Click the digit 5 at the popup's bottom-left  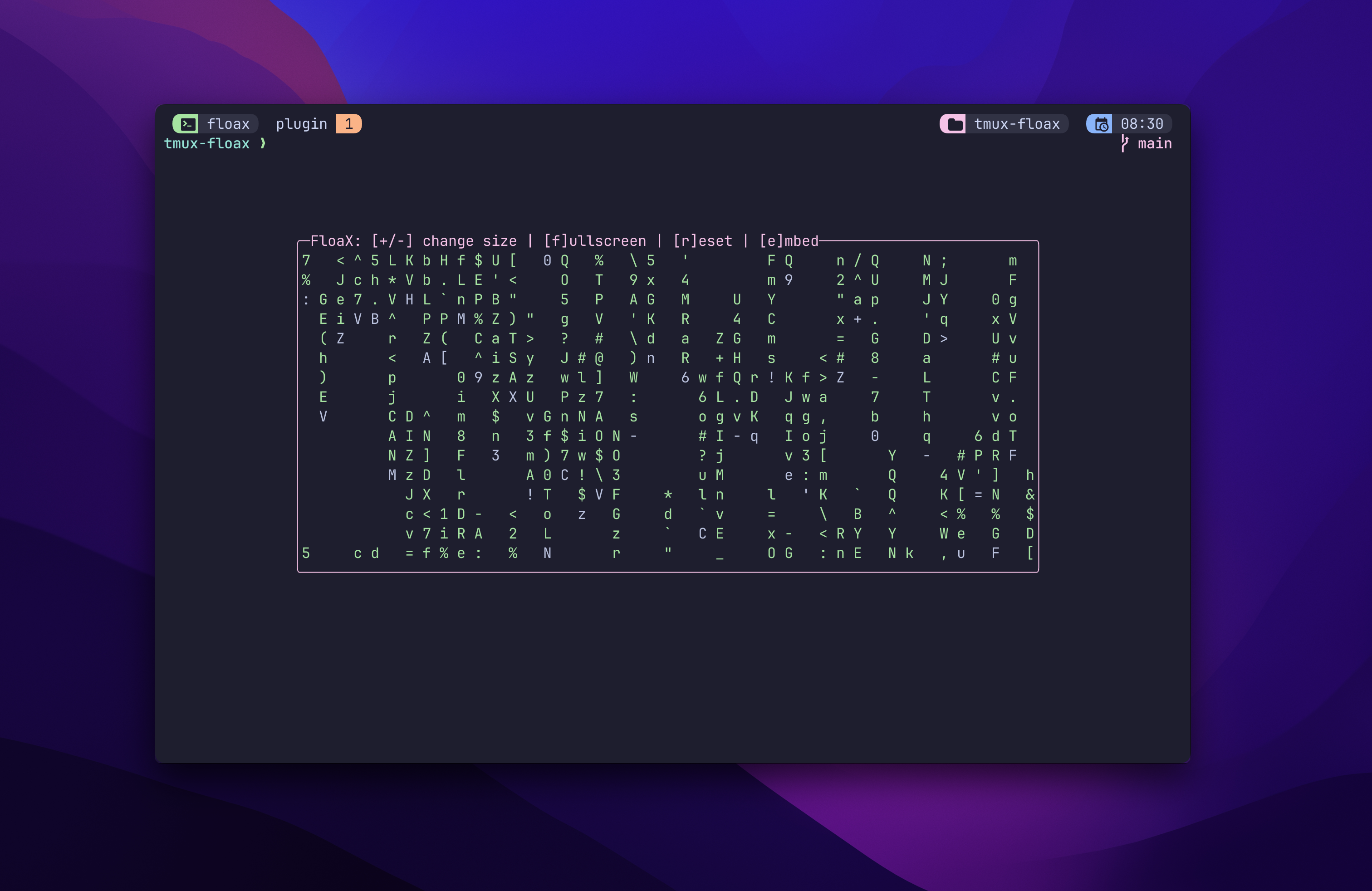tap(306, 553)
